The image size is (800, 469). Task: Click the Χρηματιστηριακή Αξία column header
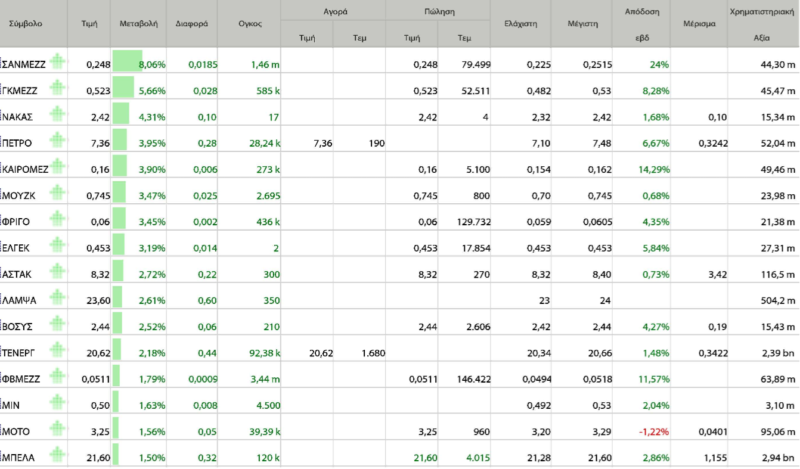click(761, 22)
